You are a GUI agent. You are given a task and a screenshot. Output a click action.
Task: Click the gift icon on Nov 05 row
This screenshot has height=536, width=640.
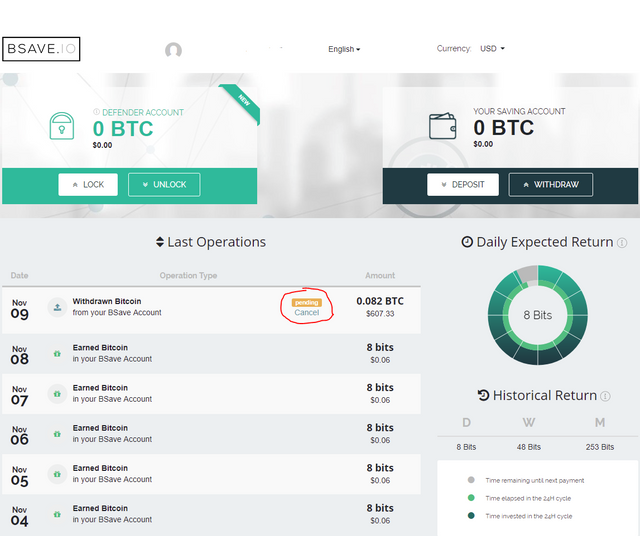click(x=57, y=474)
